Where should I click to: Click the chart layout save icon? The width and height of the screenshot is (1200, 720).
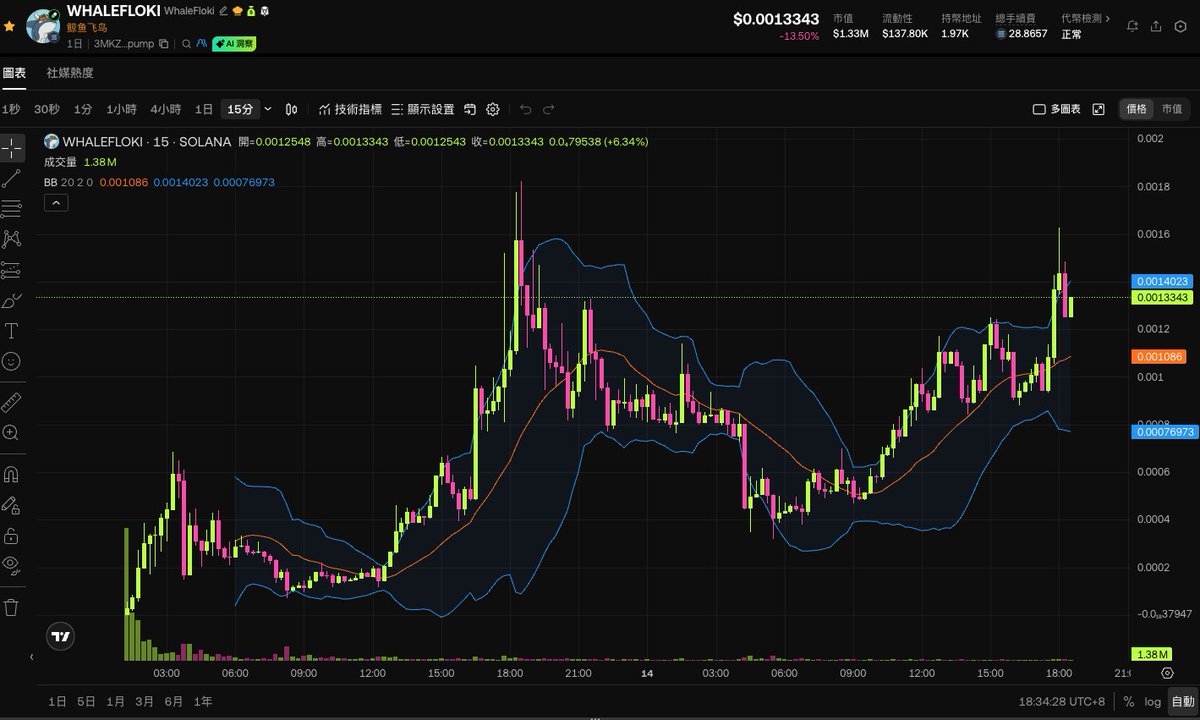point(471,109)
